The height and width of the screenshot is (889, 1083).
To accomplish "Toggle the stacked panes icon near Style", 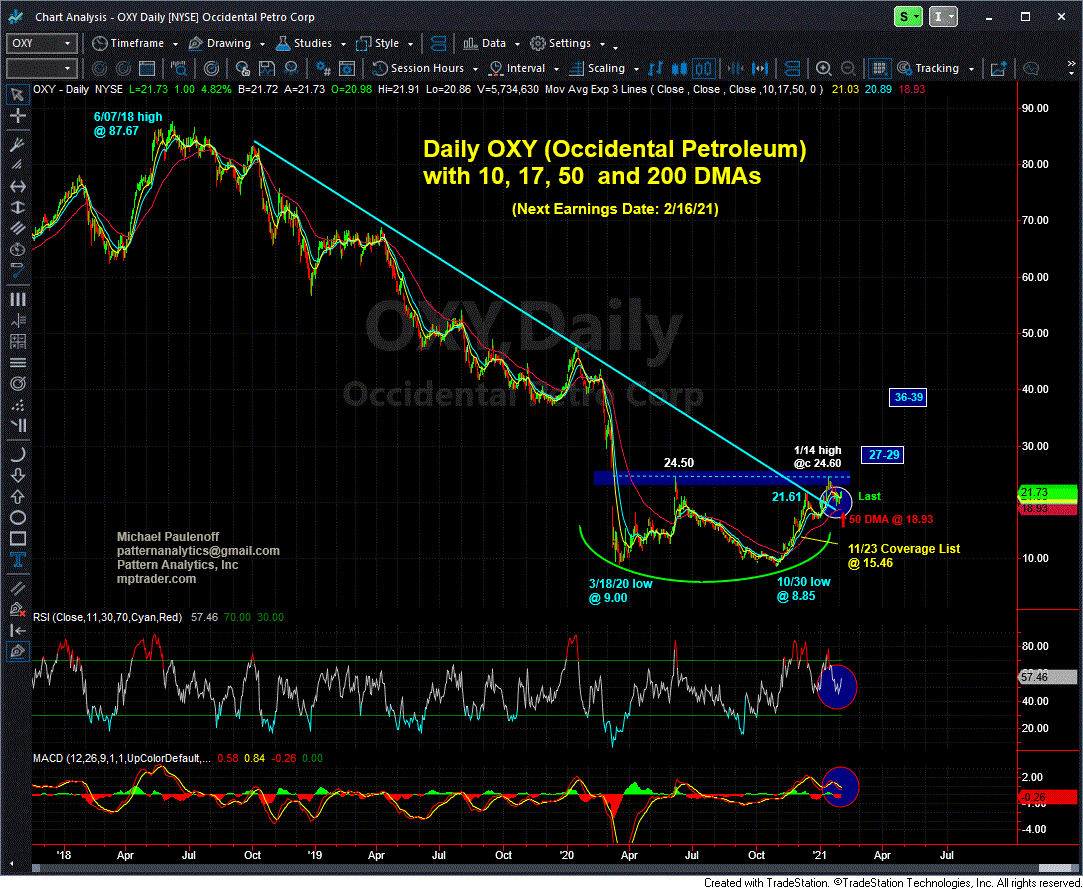I will point(437,43).
